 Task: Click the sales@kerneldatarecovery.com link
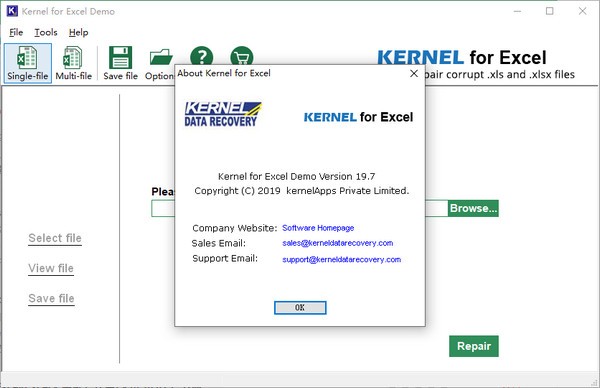[x=338, y=243]
